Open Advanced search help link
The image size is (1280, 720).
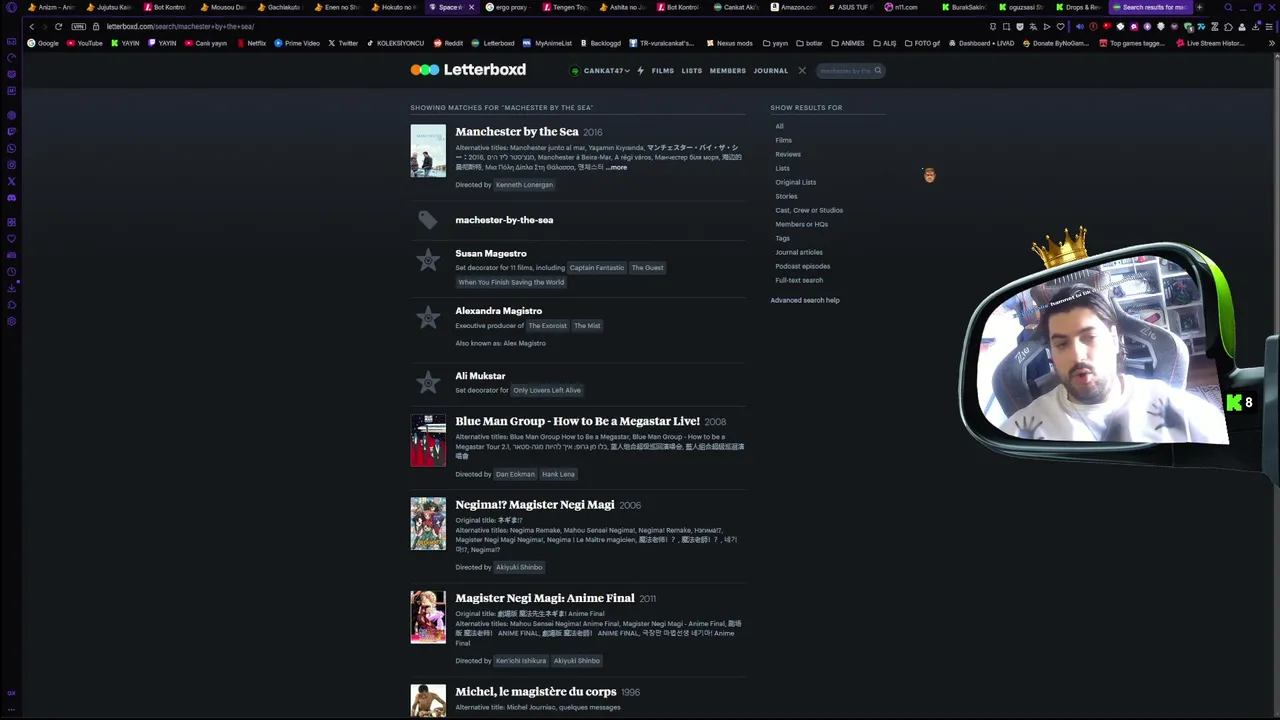[x=805, y=301]
